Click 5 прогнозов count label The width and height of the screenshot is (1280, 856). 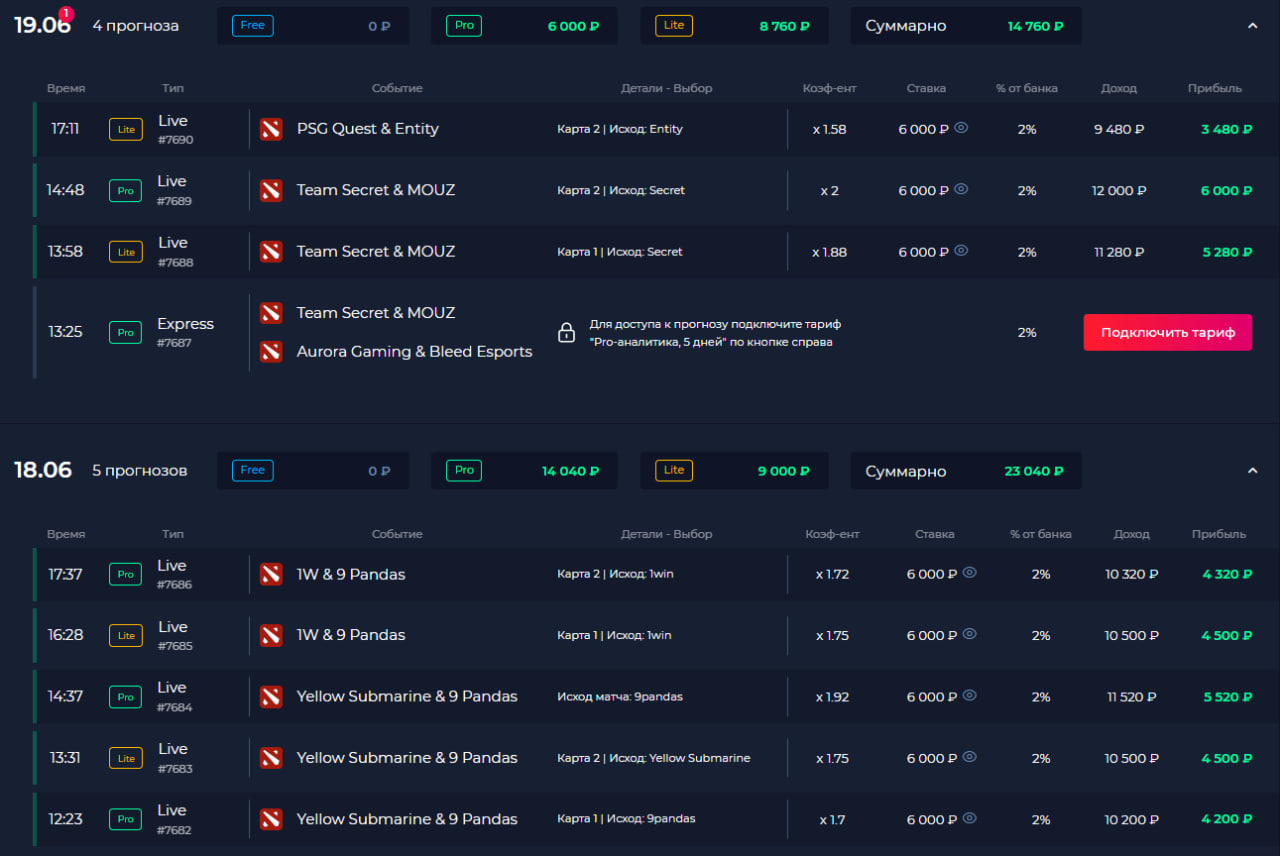pos(140,471)
